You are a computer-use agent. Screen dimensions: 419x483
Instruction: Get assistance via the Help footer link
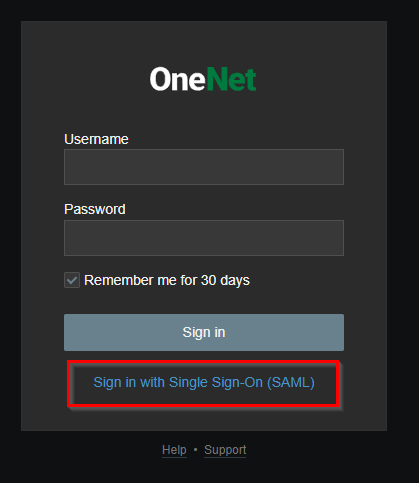[174, 450]
